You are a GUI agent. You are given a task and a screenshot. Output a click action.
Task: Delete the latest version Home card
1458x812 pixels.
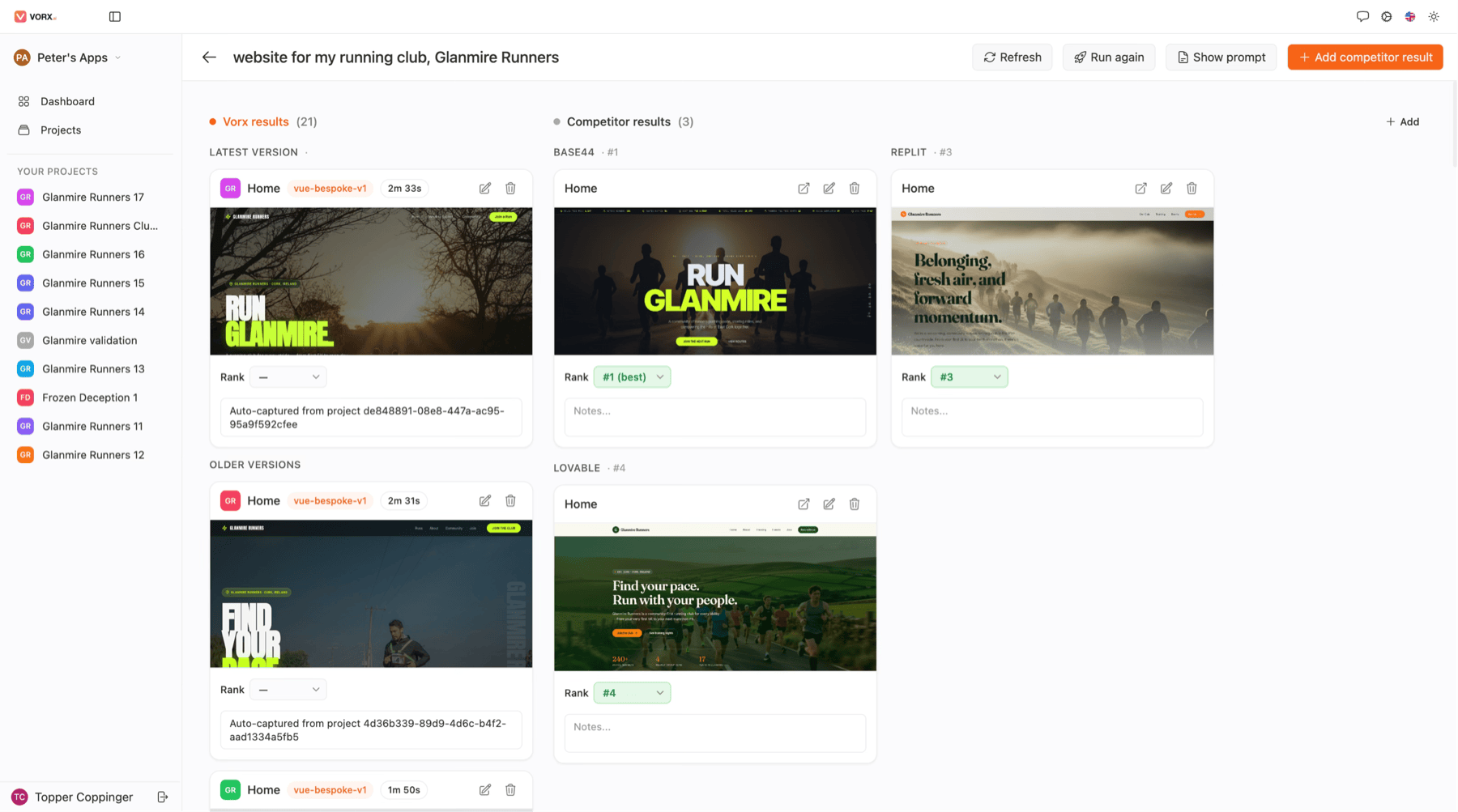[x=510, y=189]
